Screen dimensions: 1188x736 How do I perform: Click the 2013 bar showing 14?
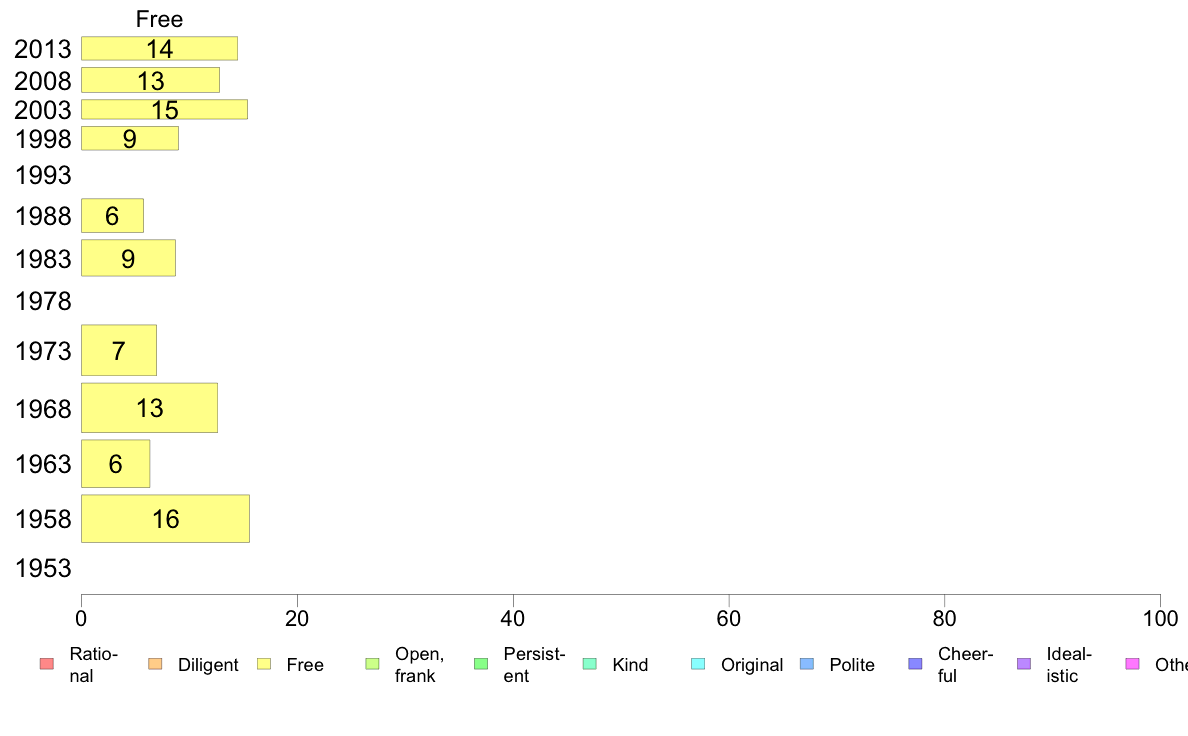point(159,49)
